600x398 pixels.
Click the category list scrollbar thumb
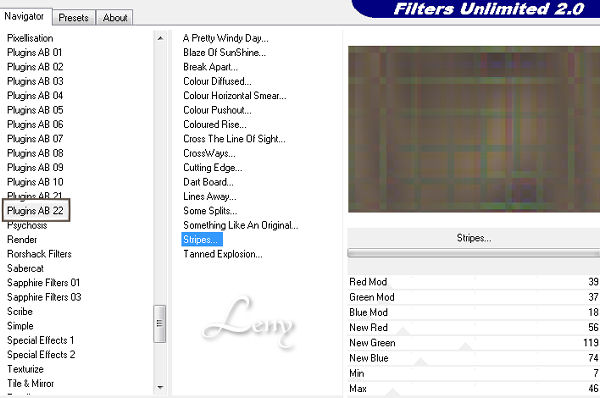click(x=160, y=324)
